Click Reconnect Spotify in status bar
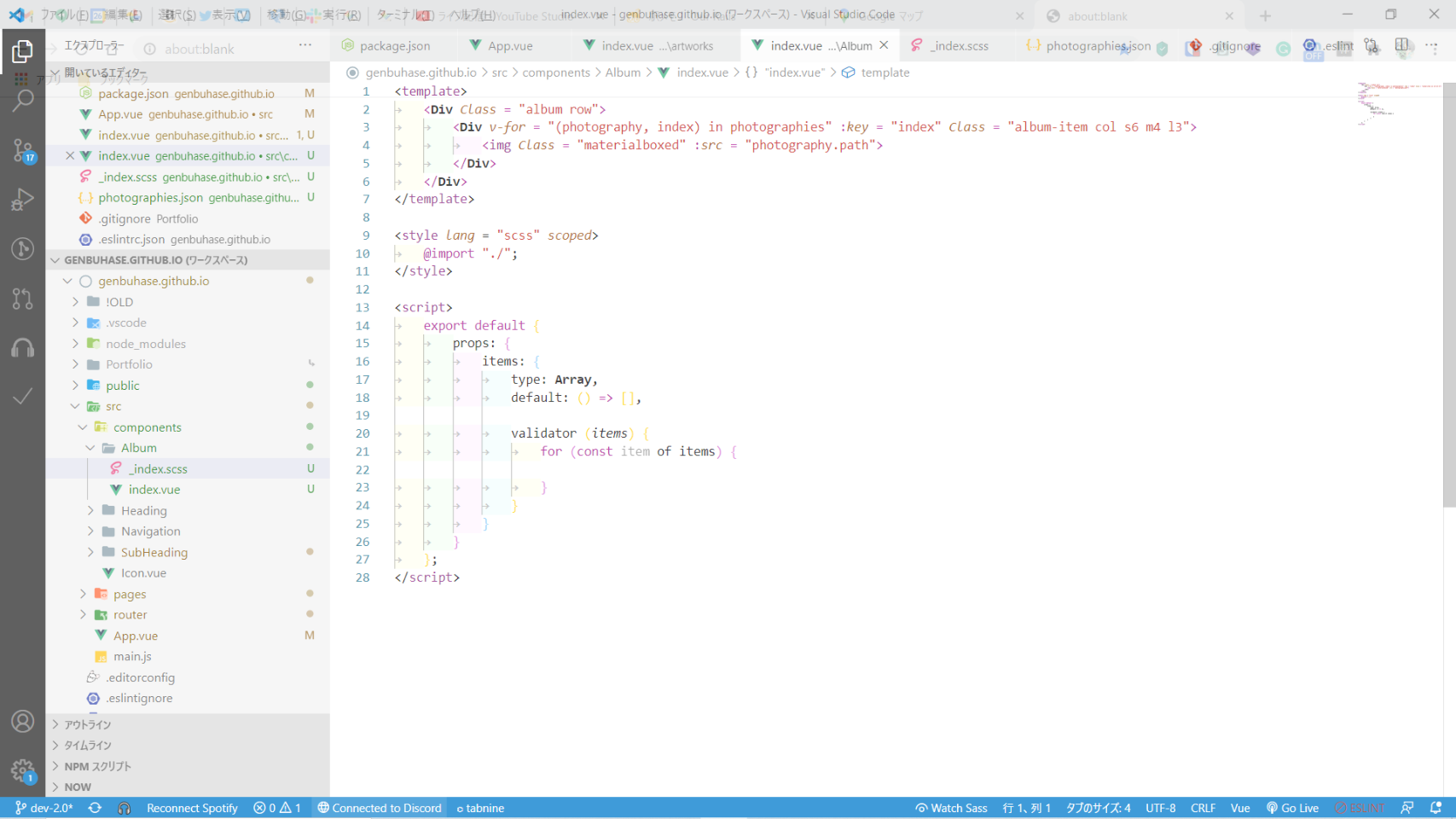1456x819 pixels. (192, 808)
